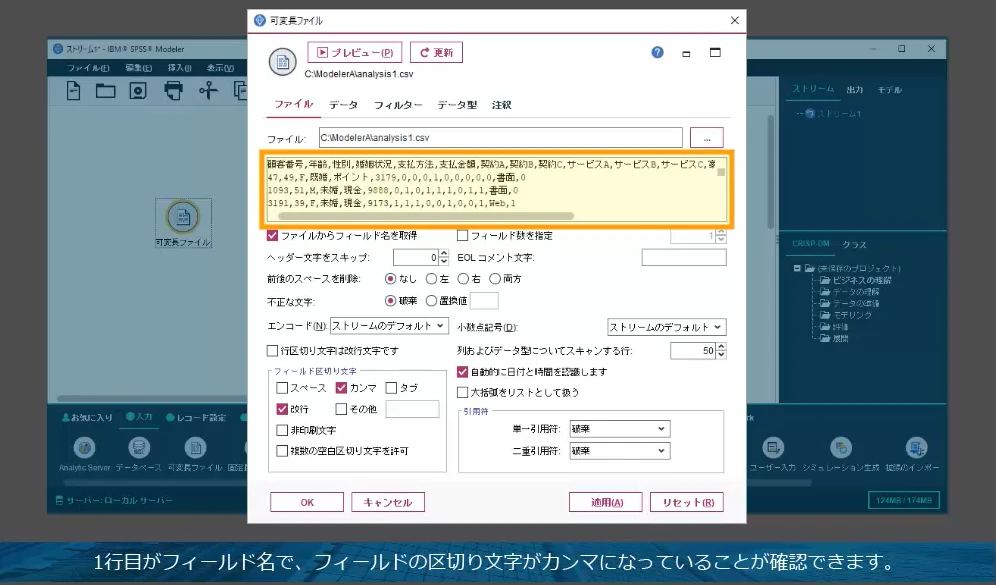Uncheck the カンマ delimiter checkbox

342,388
